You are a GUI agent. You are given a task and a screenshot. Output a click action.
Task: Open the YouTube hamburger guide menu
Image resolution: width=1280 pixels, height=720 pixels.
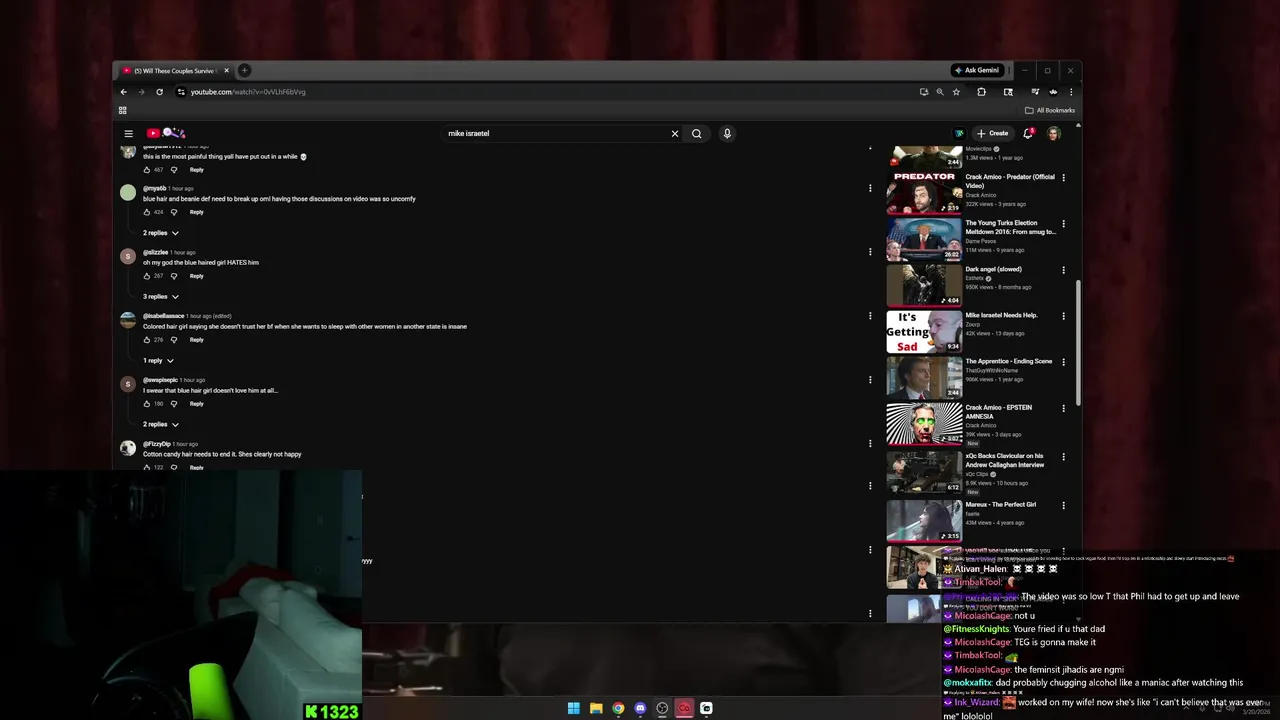coord(128,133)
